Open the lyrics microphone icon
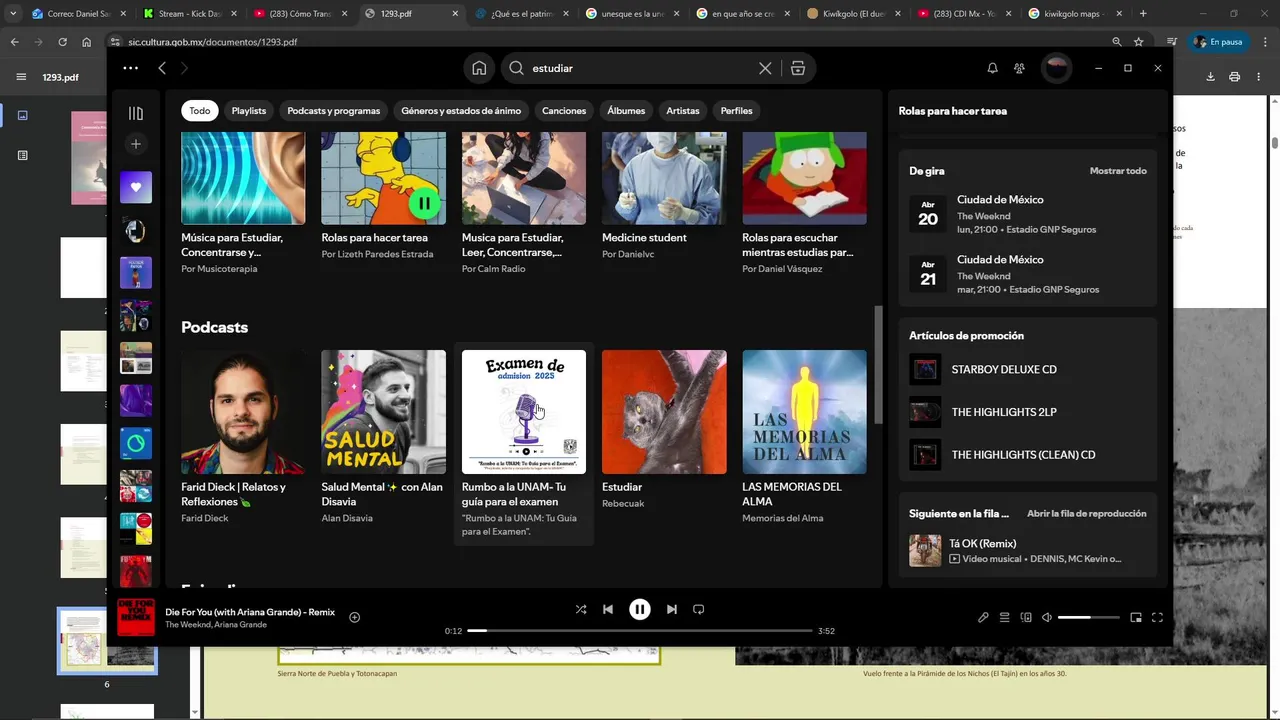 point(983,617)
